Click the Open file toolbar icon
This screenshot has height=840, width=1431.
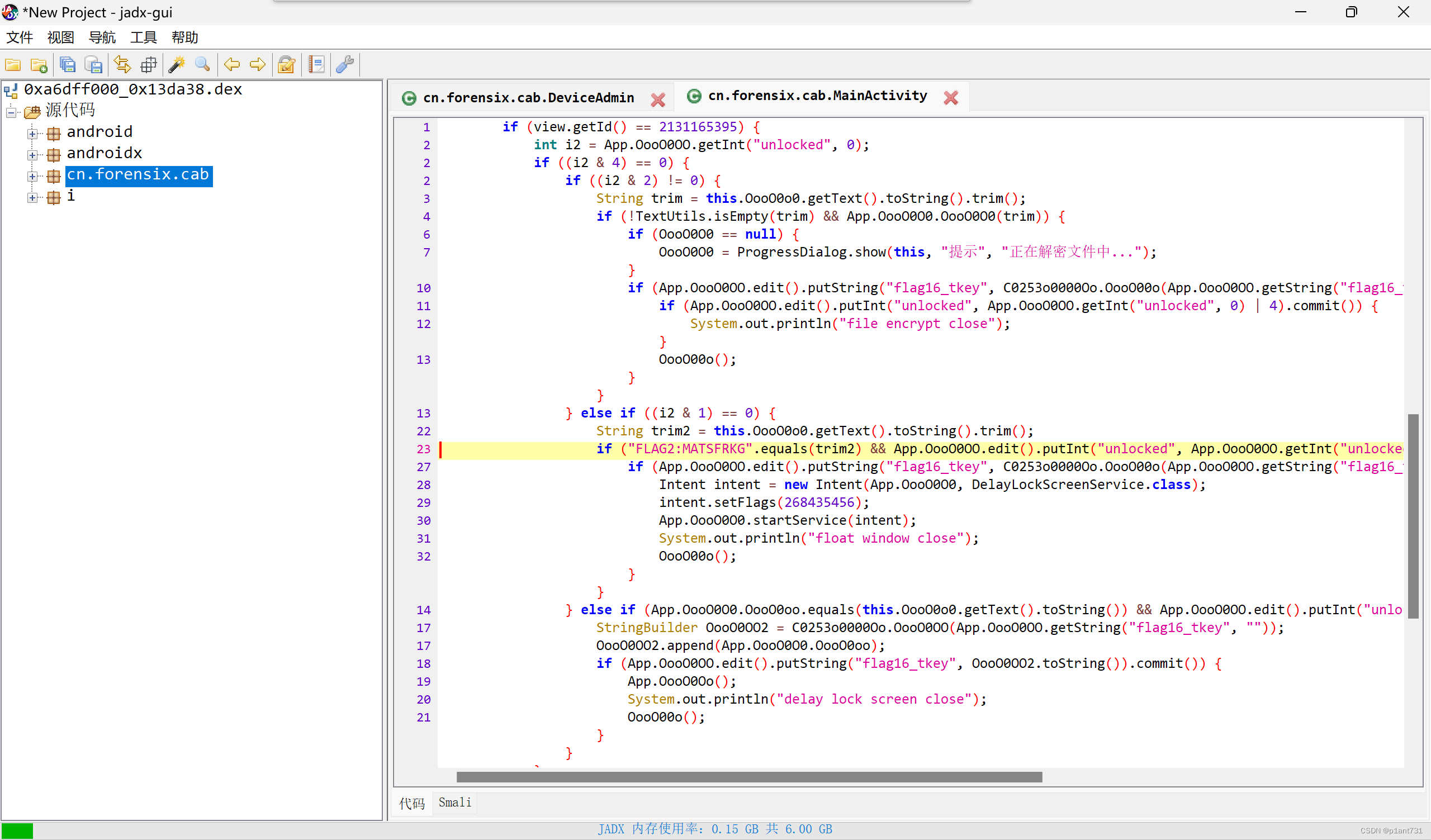[13, 65]
